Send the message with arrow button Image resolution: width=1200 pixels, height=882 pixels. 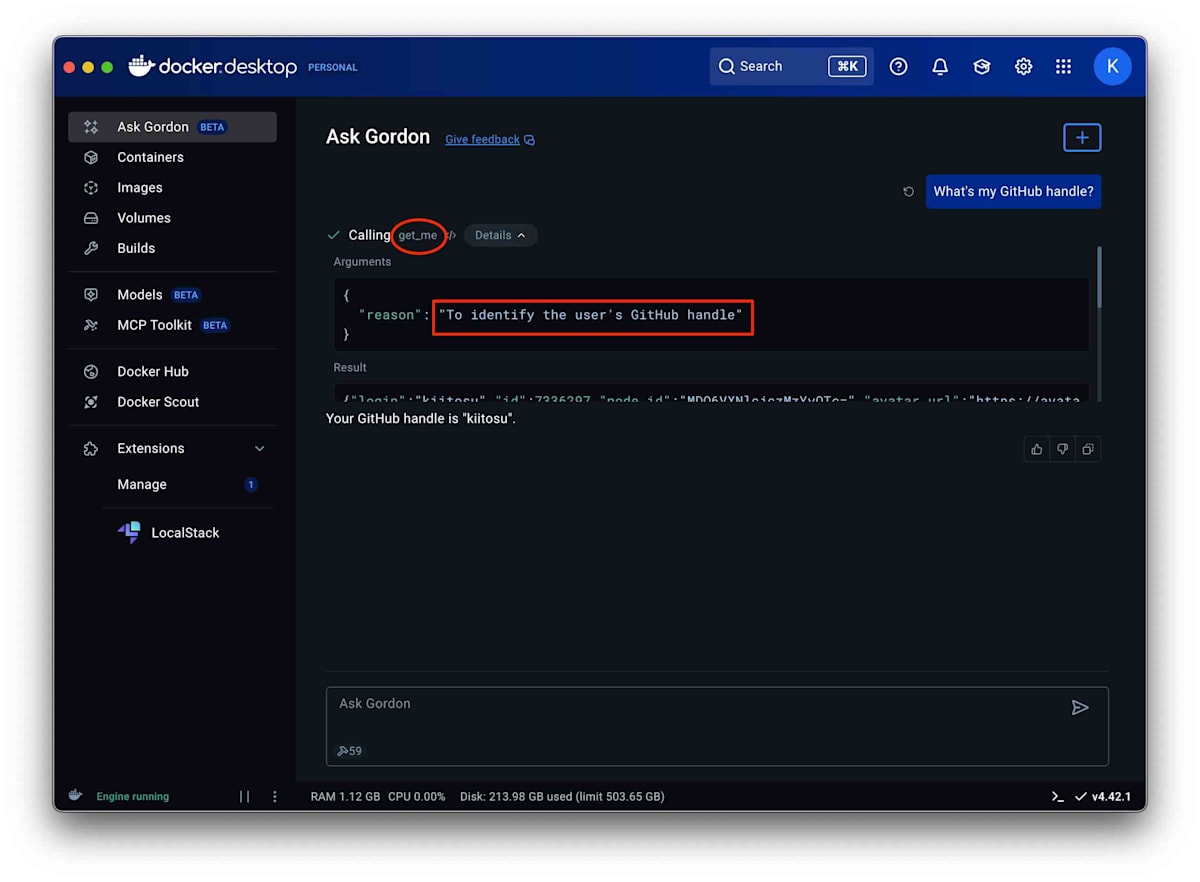click(x=1079, y=708)
